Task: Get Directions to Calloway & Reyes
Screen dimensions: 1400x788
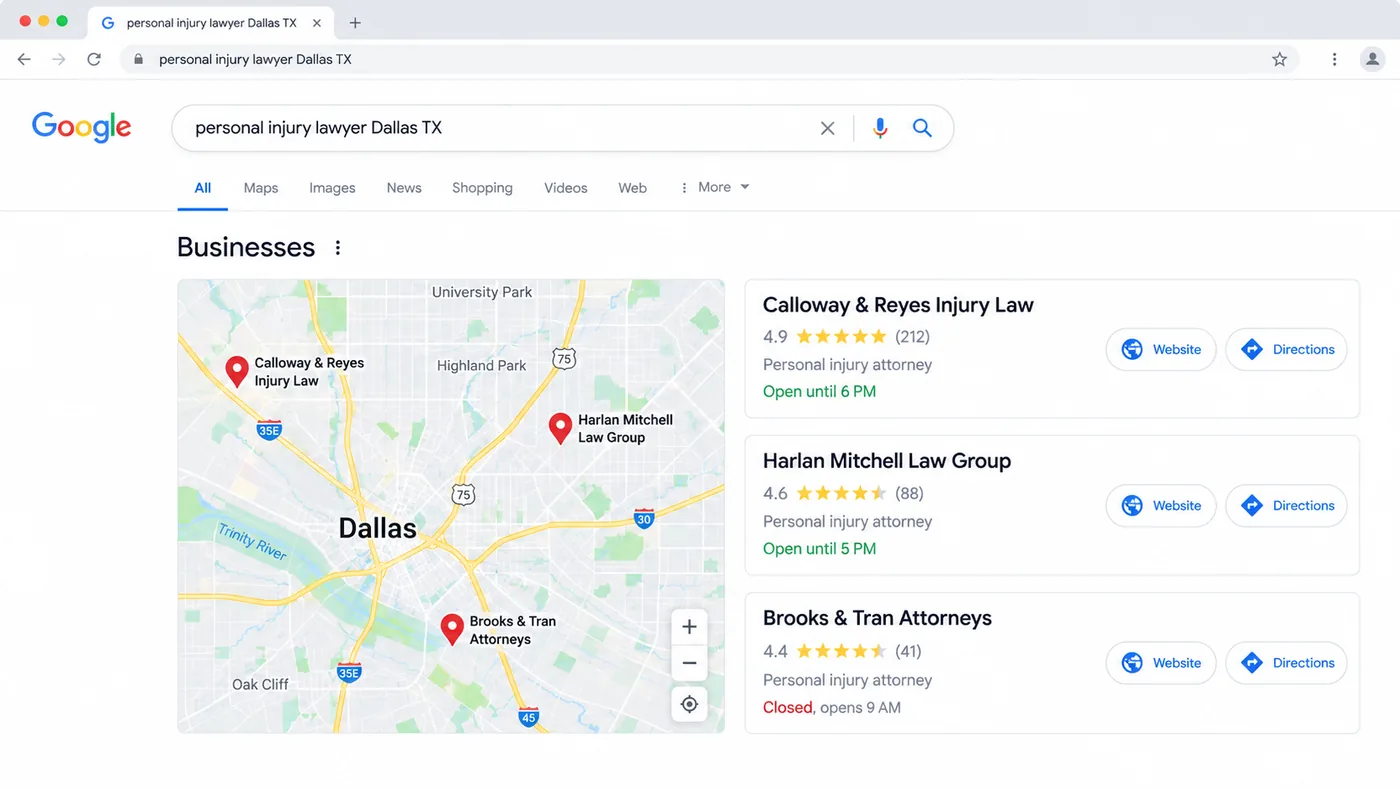Action: click(x=1287, y=349)
